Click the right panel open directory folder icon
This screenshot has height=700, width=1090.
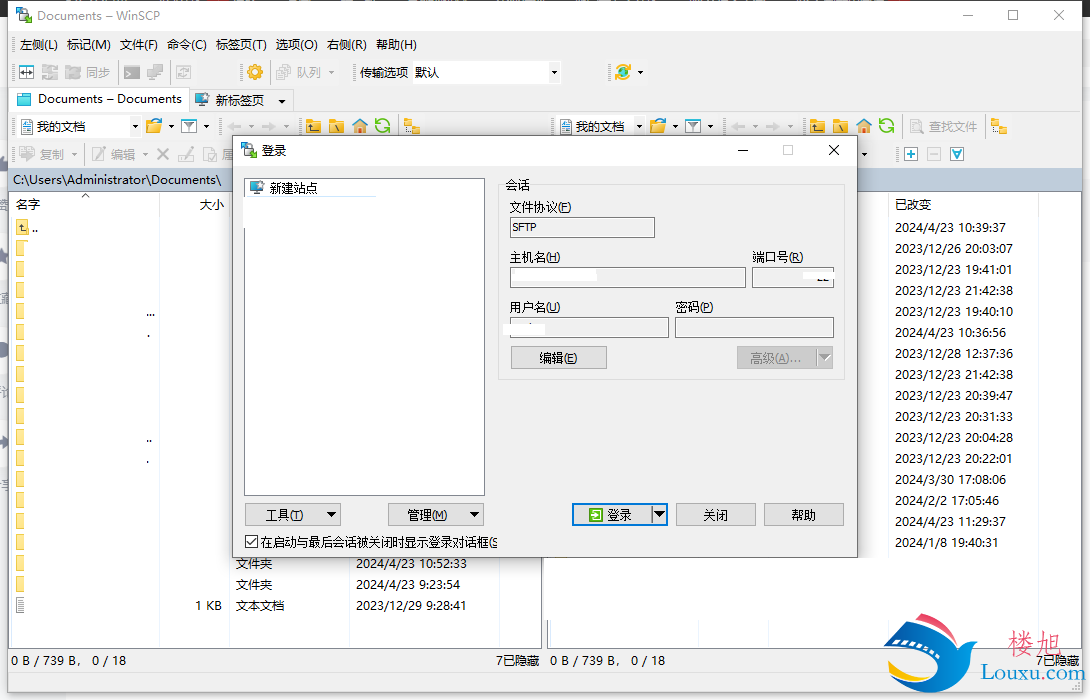pyautogui.click(x=658, y=127)
